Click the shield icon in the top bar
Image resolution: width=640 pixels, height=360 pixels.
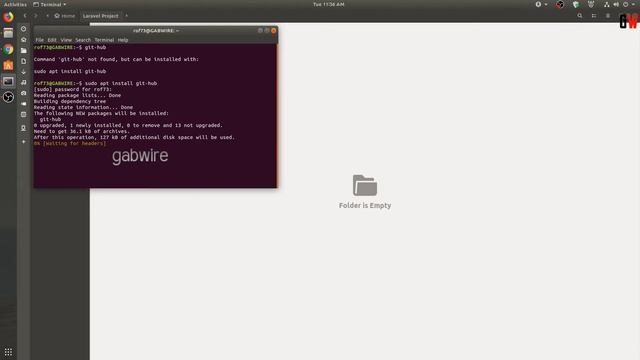pyautogui.click(x=576, y=4)
